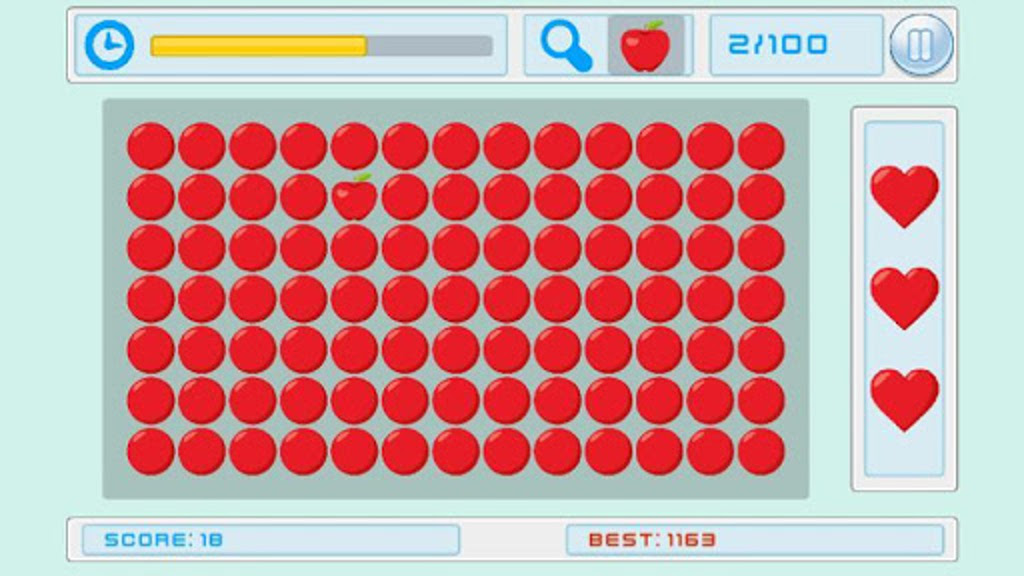Click the bottom heart life icon
This screenshot has height=576, width=1024.
[x=904, y=400]
